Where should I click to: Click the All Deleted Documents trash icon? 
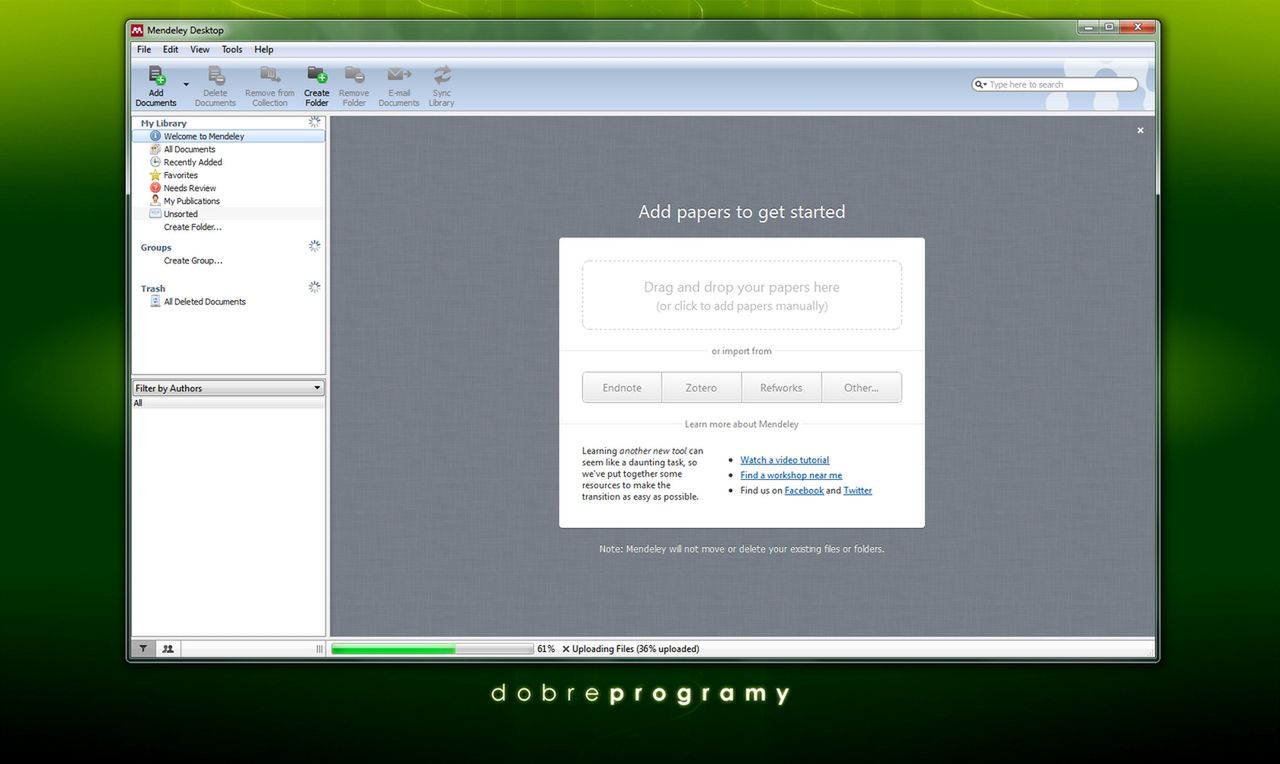[155, 301]
